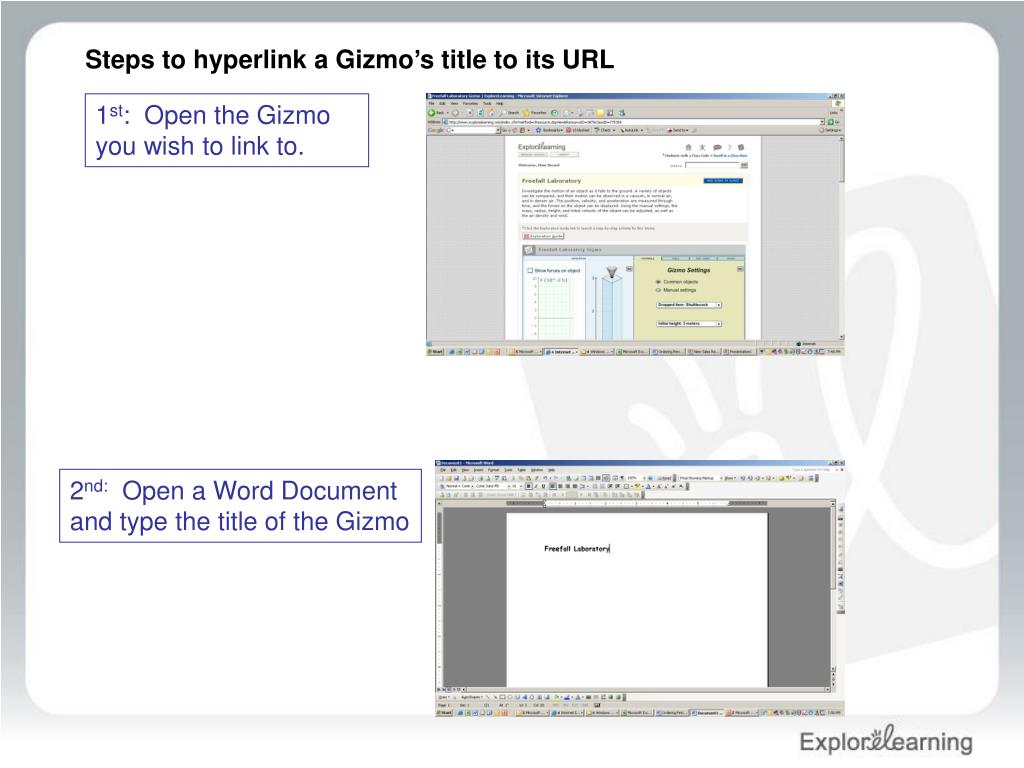Click the font color button in Word's formatting toolbar
This screenshot has width=1024, height=768.
point(648,486)
